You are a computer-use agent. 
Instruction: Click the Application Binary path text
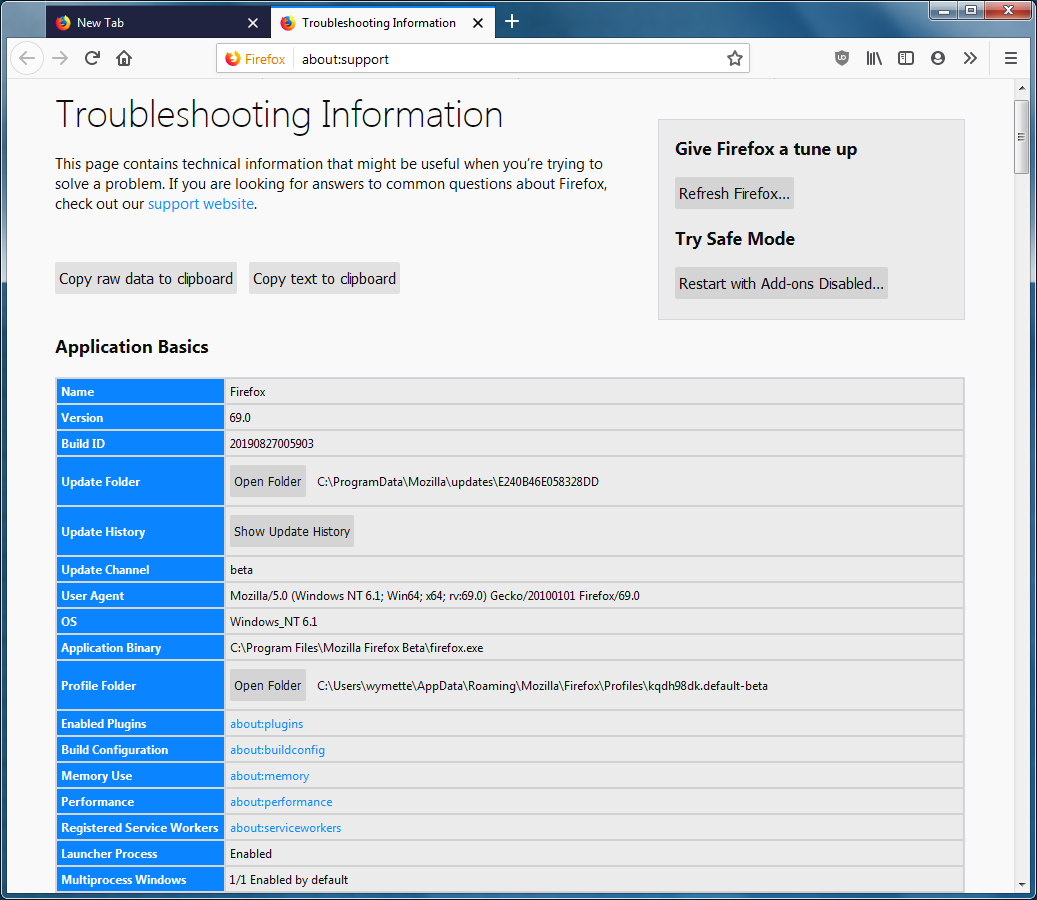click(x=356, y=648)
